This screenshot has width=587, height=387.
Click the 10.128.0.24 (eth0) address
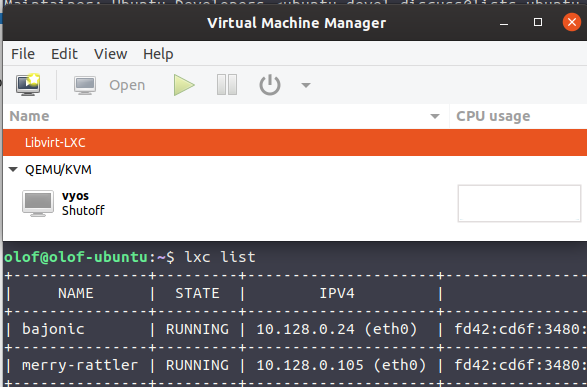(x=337, y=329)
